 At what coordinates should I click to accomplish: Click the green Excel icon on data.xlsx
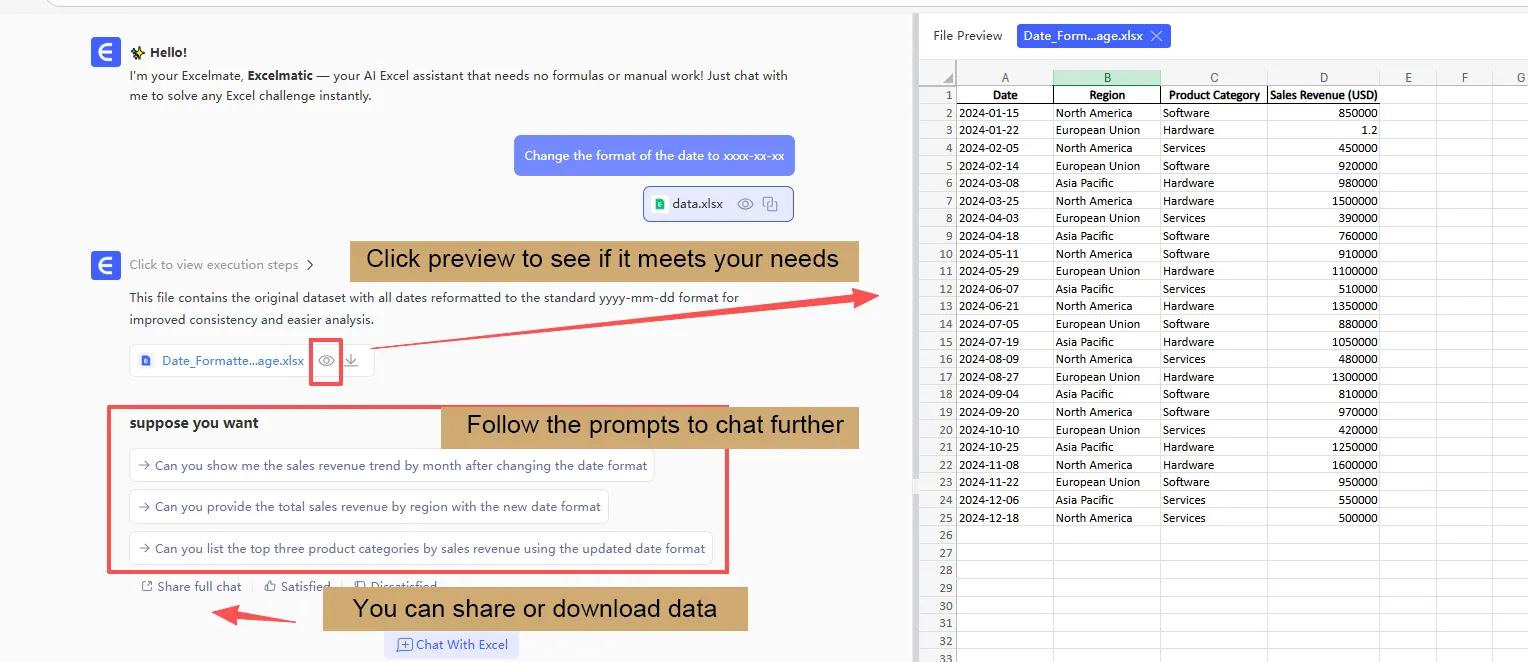(x=659, y=203)
